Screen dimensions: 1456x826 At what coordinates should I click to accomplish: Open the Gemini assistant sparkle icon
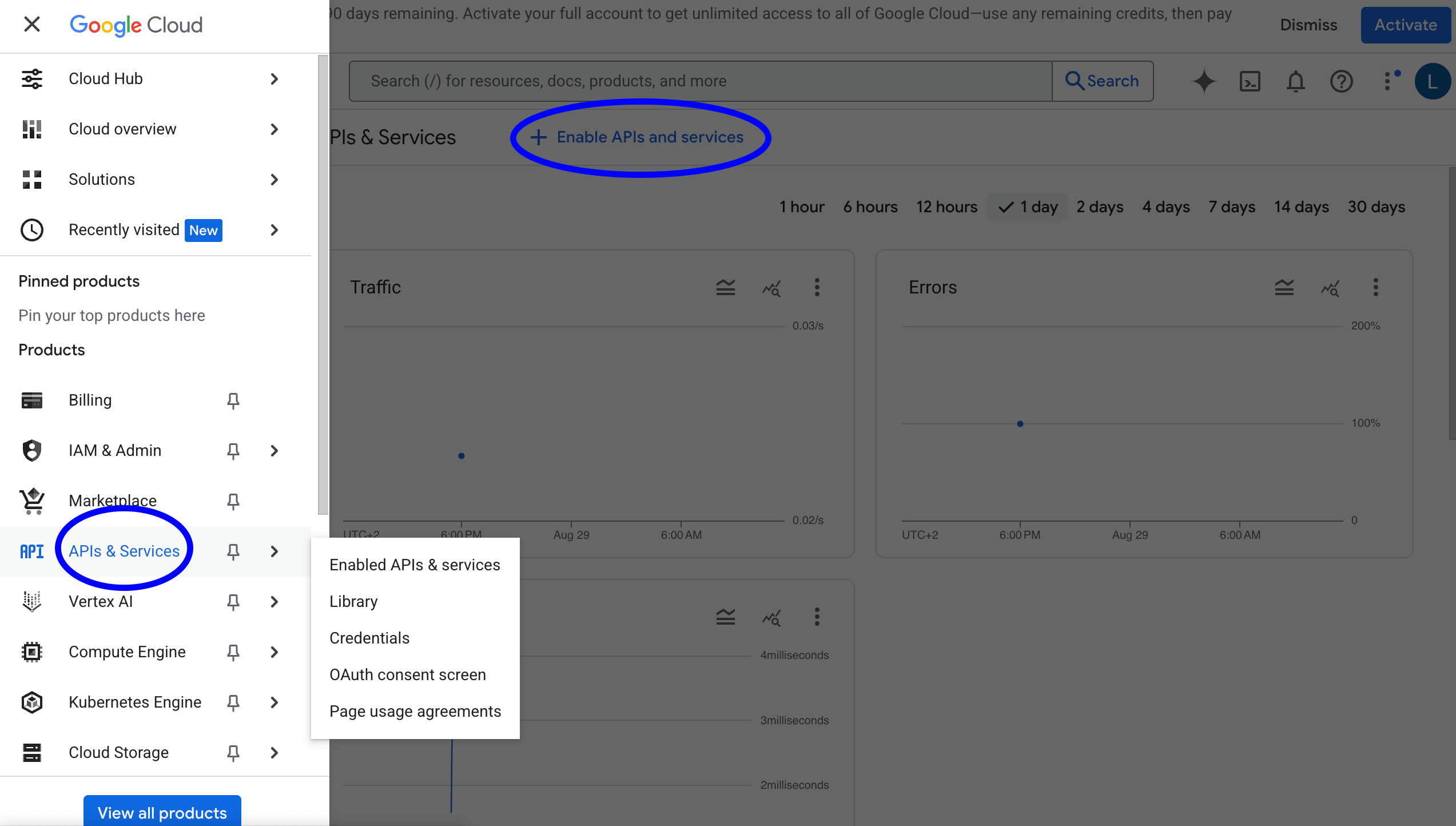click(1204, 82)
